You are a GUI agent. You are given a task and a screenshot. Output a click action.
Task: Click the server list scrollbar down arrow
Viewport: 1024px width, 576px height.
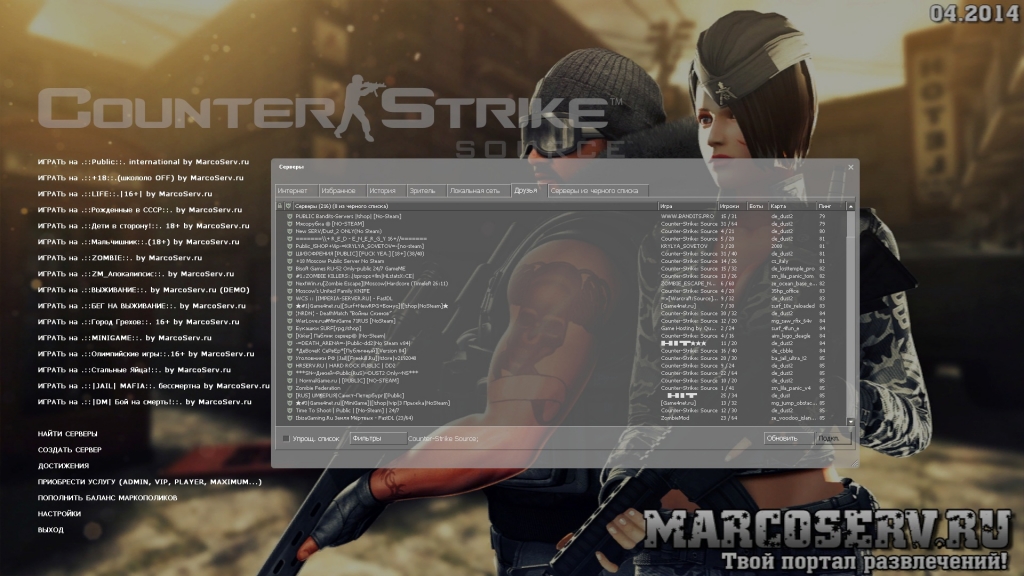coord(852,420)
